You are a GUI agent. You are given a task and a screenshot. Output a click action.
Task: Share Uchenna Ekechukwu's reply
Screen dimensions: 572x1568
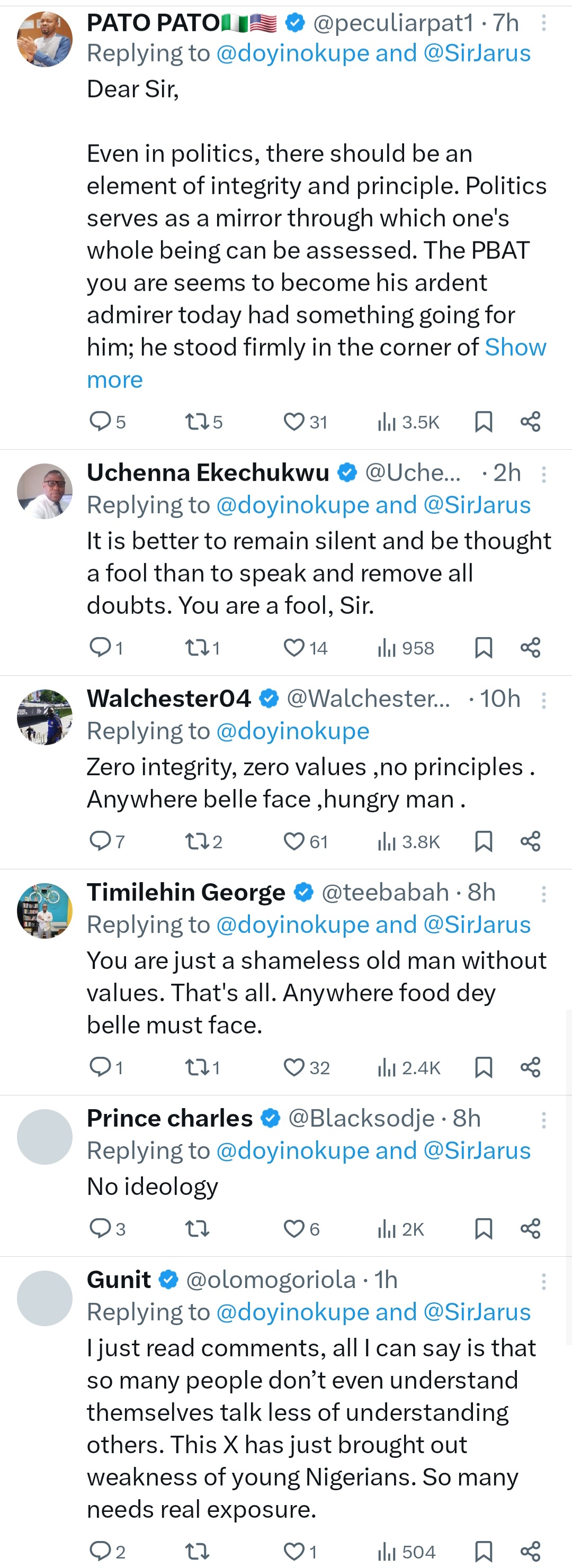point(531,648)
